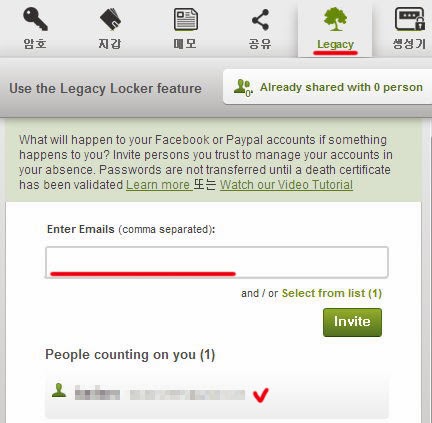
Task: Switch to the 암호 tab label
Action: click(x=35, y=44)
